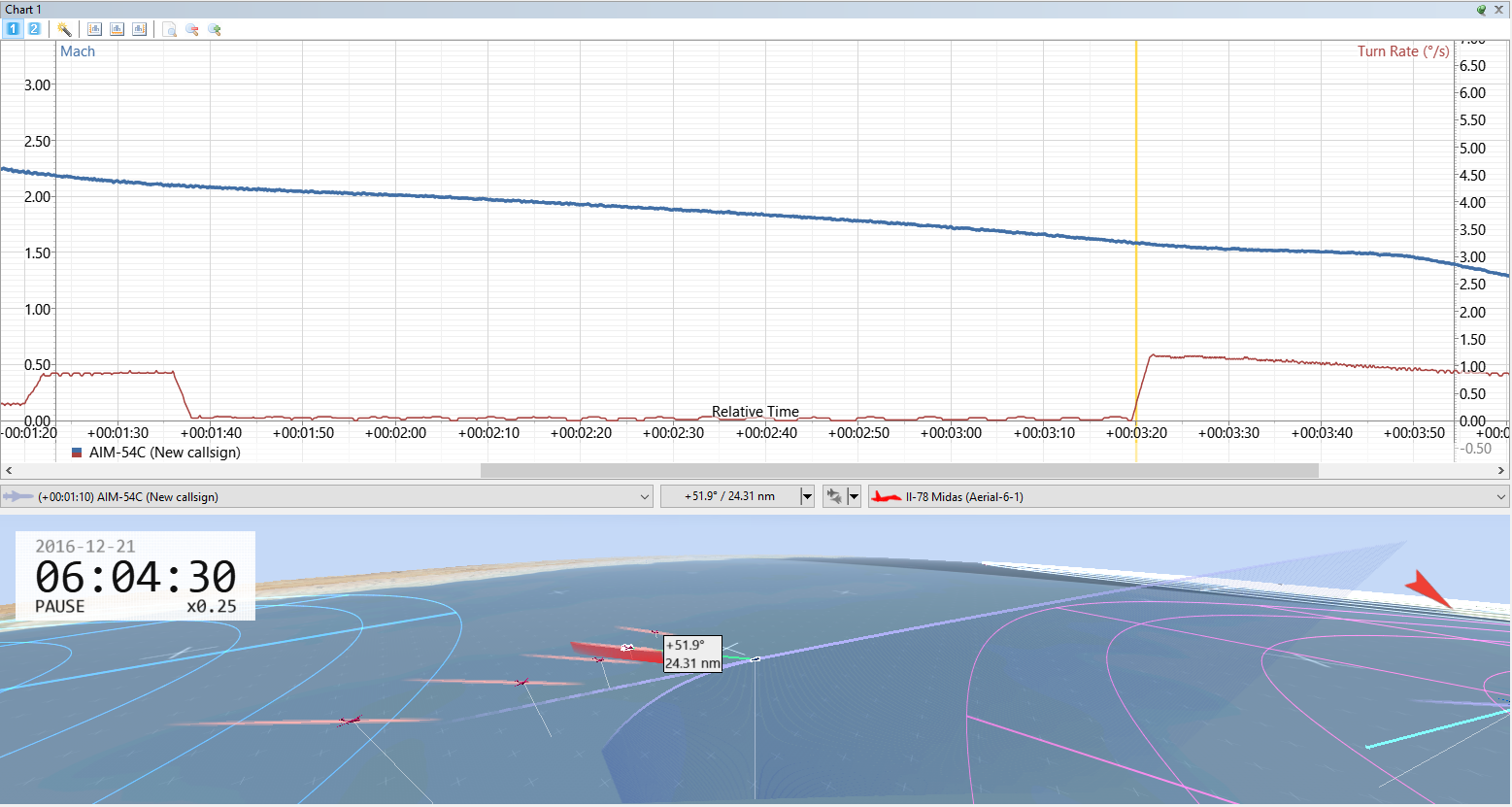The width and height of the screenshot is (1512, 807).
Task: Toggle the green pin on Chart 1 panel
Action: click(1482, 9)
